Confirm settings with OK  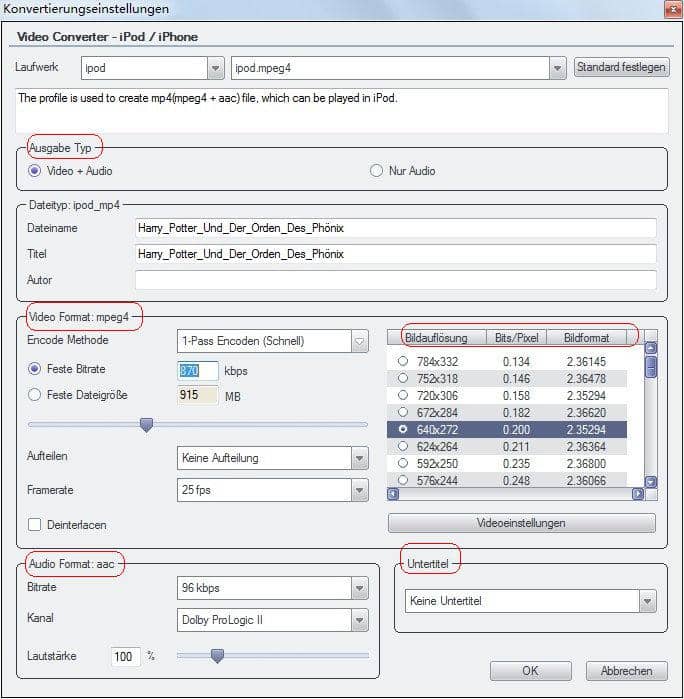click(x=531, y=671)
